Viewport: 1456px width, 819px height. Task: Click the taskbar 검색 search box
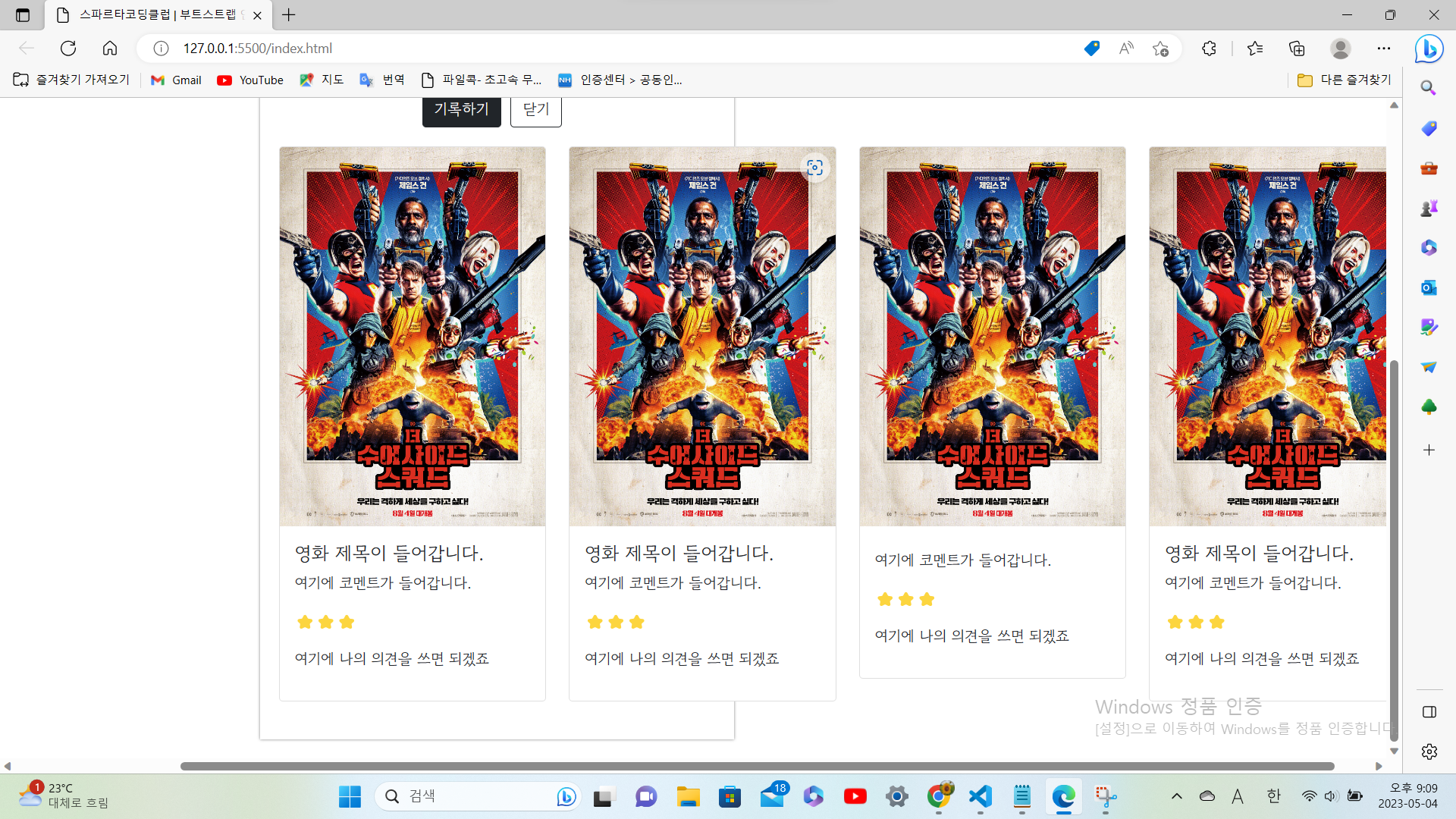(476, 796)
